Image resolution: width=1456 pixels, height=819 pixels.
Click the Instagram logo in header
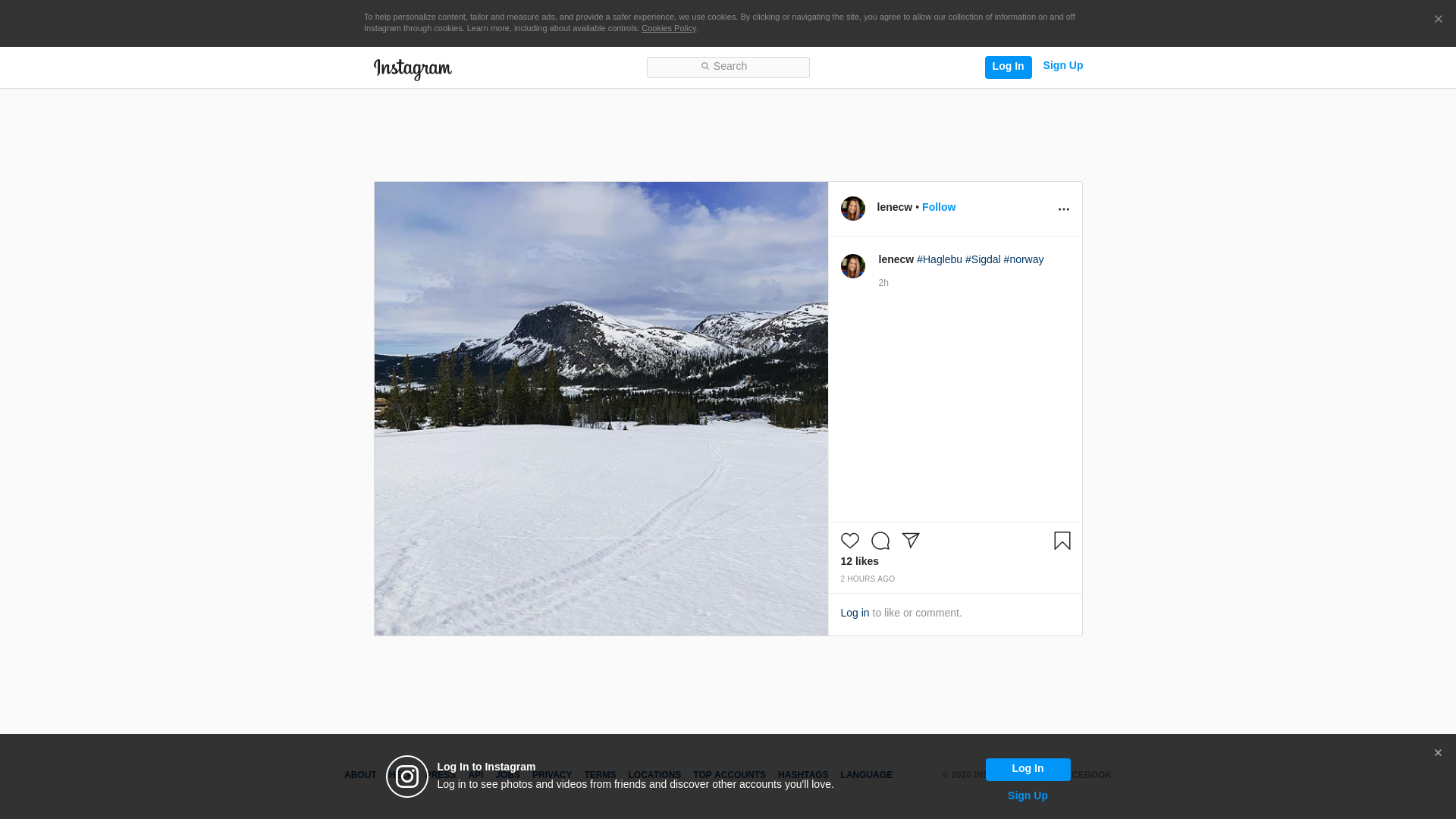(x=413, y=69)
